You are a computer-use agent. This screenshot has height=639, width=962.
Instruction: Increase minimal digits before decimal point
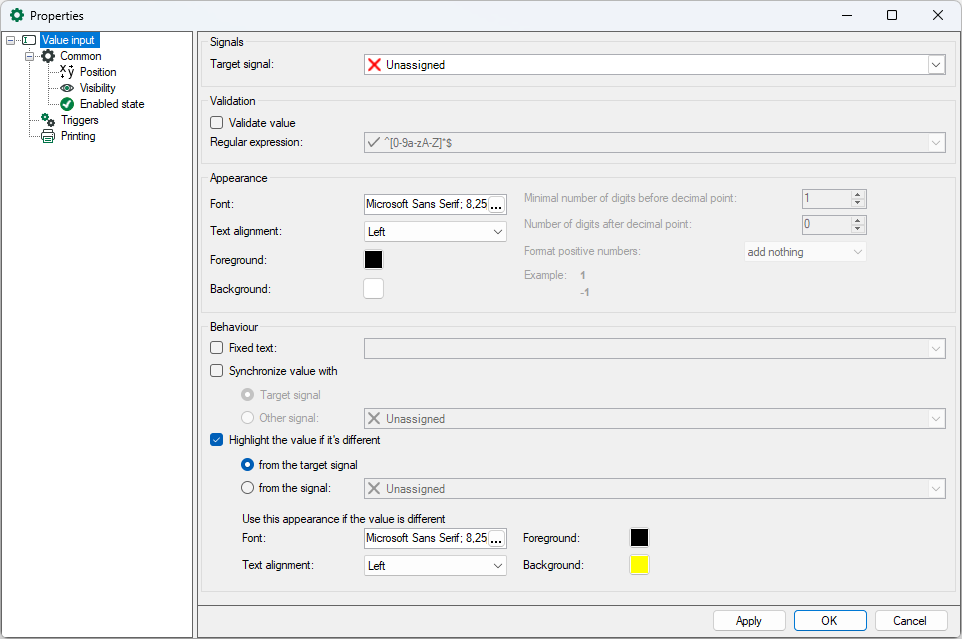click(x=858, y=194)
